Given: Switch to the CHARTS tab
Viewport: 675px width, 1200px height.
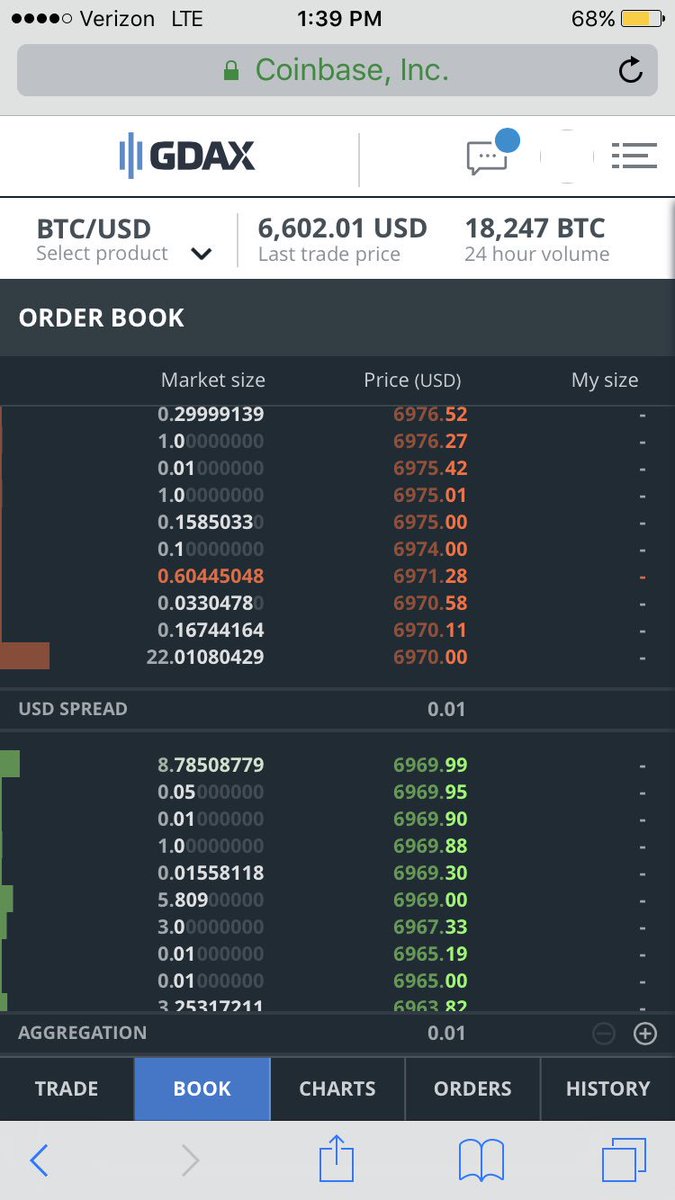Looking at the screenshot, I should (x=337, y=1089).
